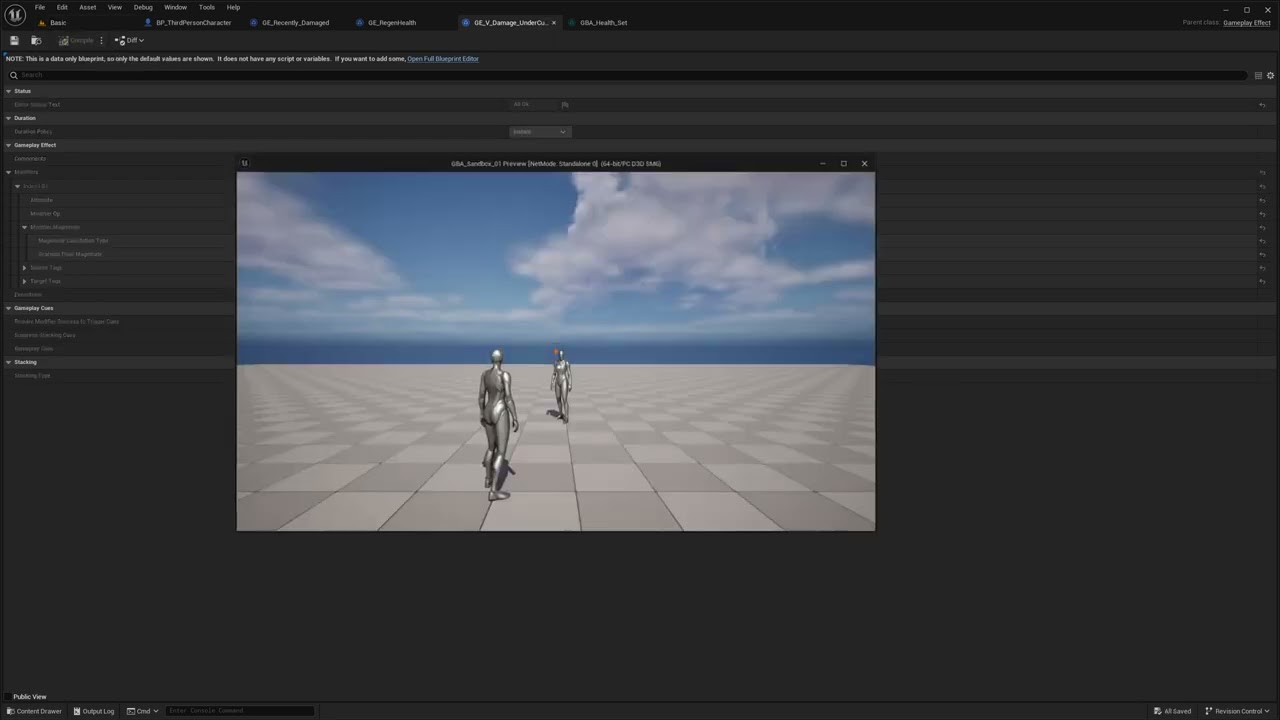The image size is (1280, 720).
Task: Switch to GBA_Health_Set tab
Action: [603, 22]
